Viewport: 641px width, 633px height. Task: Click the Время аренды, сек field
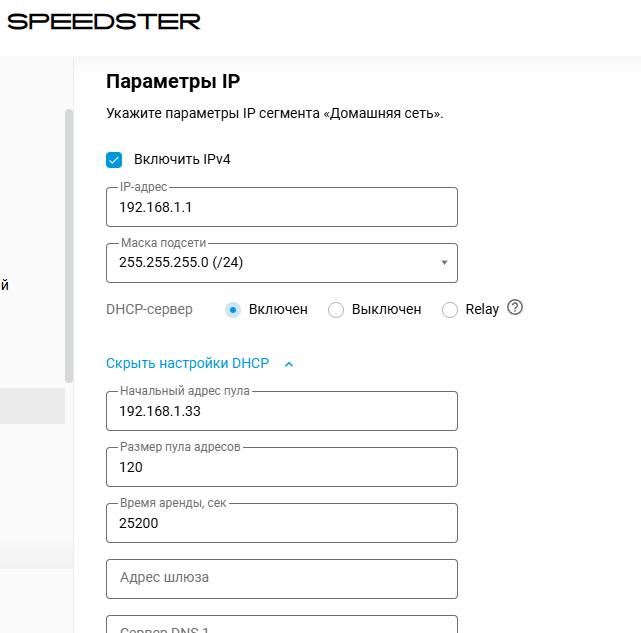point(282,523)
